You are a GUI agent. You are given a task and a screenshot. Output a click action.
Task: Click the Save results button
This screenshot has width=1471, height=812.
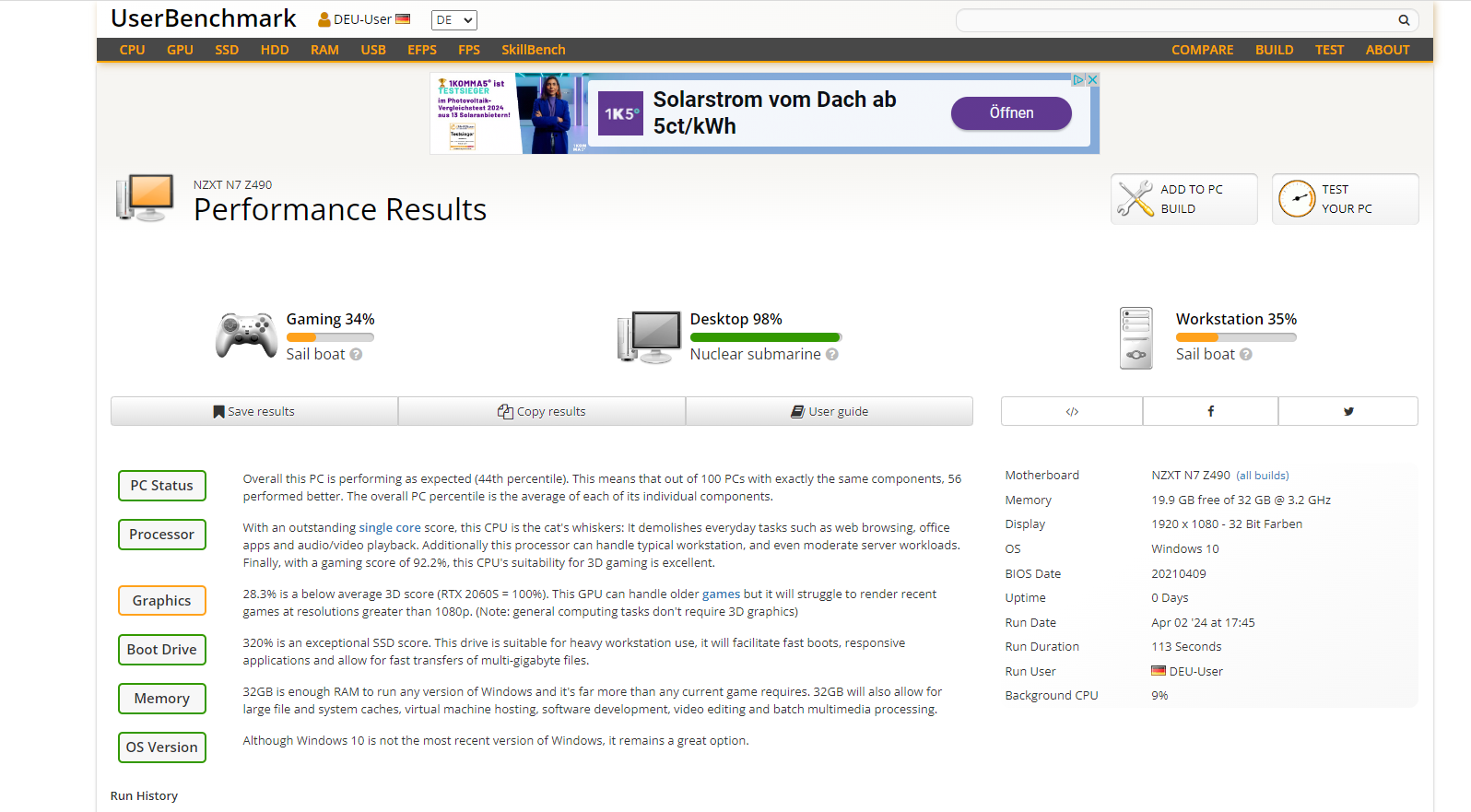(x=254, y=411)
